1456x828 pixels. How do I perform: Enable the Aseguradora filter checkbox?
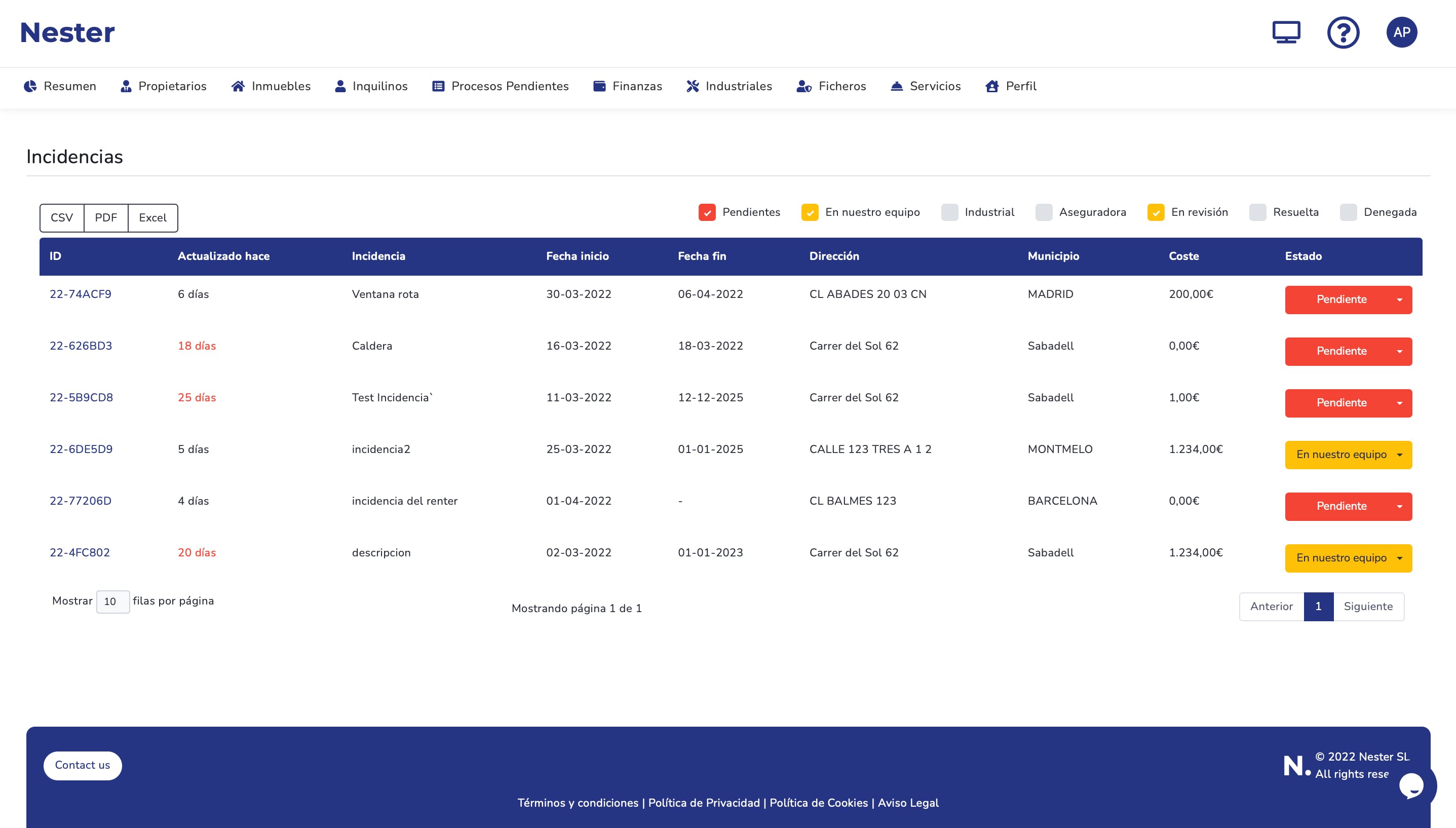click(x=1043, y=212)
